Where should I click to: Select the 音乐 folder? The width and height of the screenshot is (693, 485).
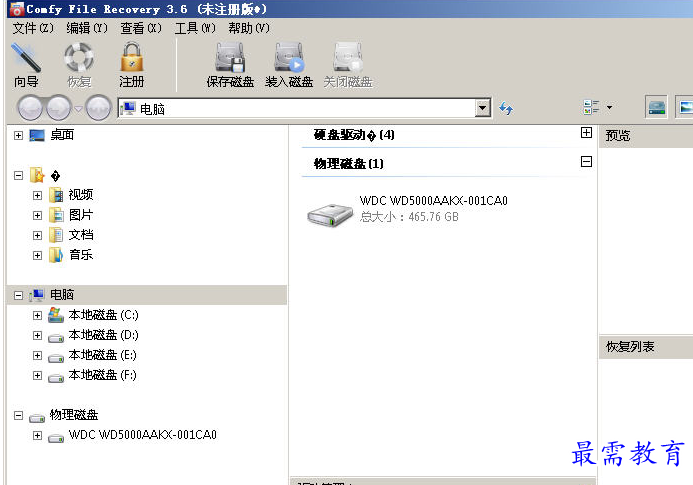tap(80, 255)
